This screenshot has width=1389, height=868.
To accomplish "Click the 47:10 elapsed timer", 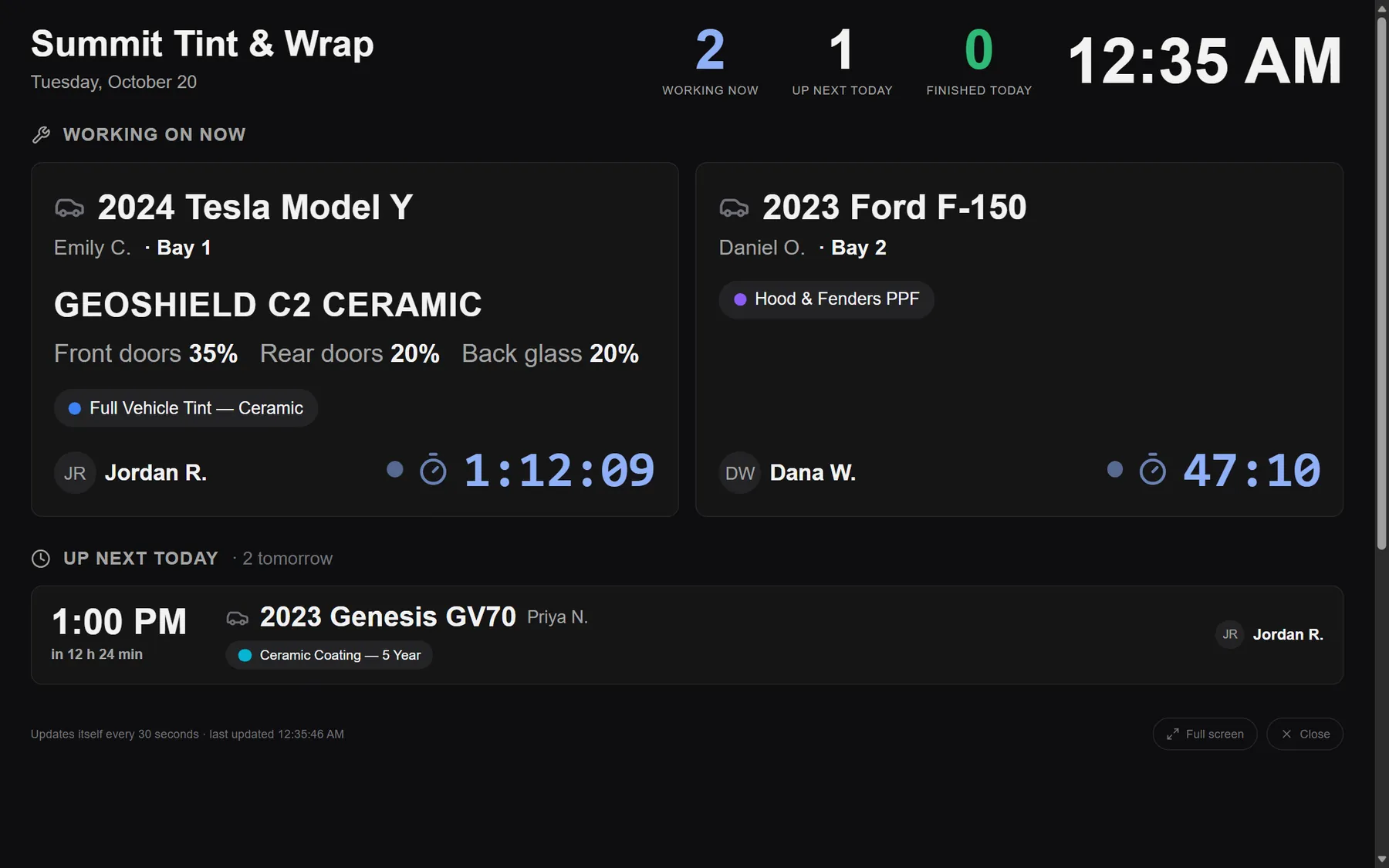I will 1252,470.
